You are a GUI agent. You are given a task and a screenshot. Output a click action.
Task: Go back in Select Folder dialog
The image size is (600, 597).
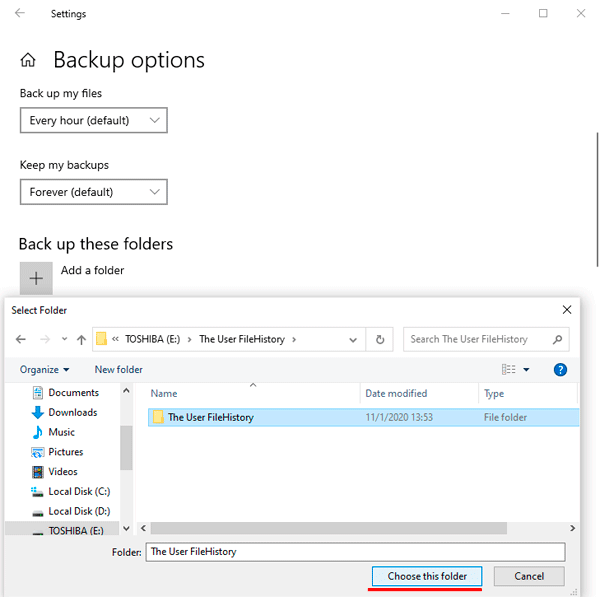pos(21,339)
